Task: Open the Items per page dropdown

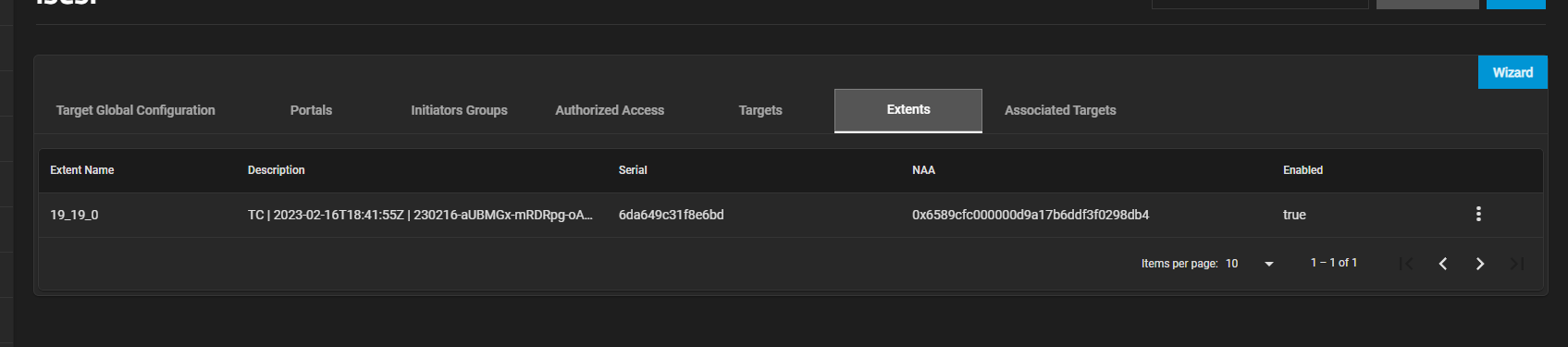Action: tap(1250, 264)
